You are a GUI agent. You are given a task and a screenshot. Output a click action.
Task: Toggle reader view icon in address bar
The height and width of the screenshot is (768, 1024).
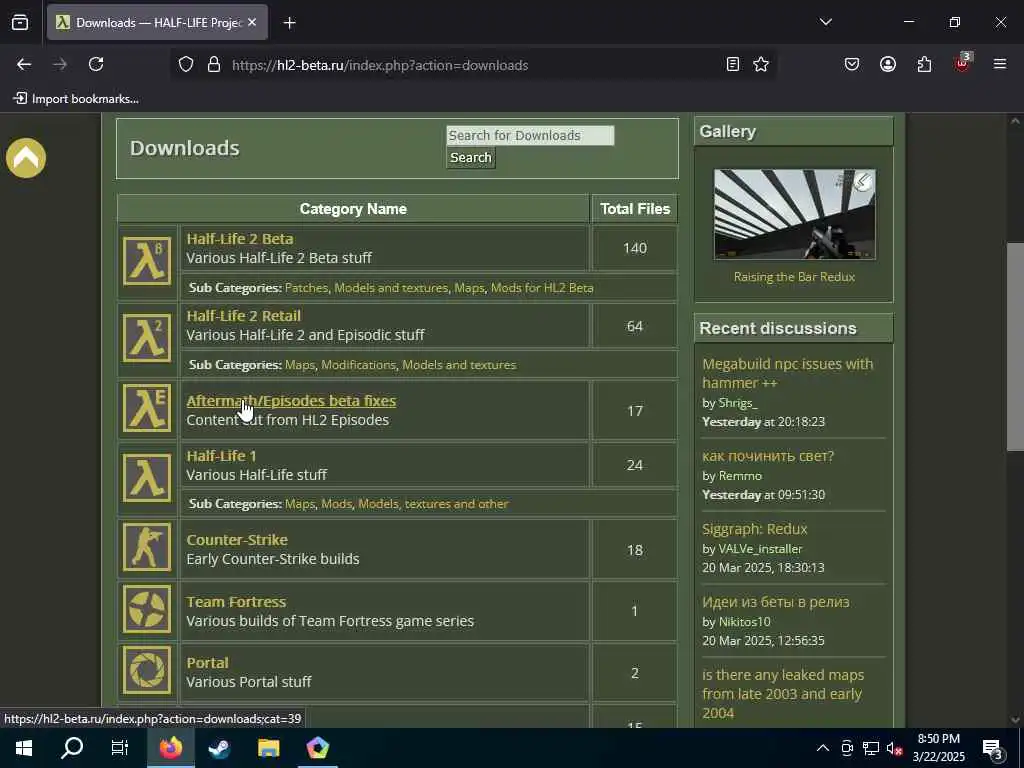[x=733, y=64]
